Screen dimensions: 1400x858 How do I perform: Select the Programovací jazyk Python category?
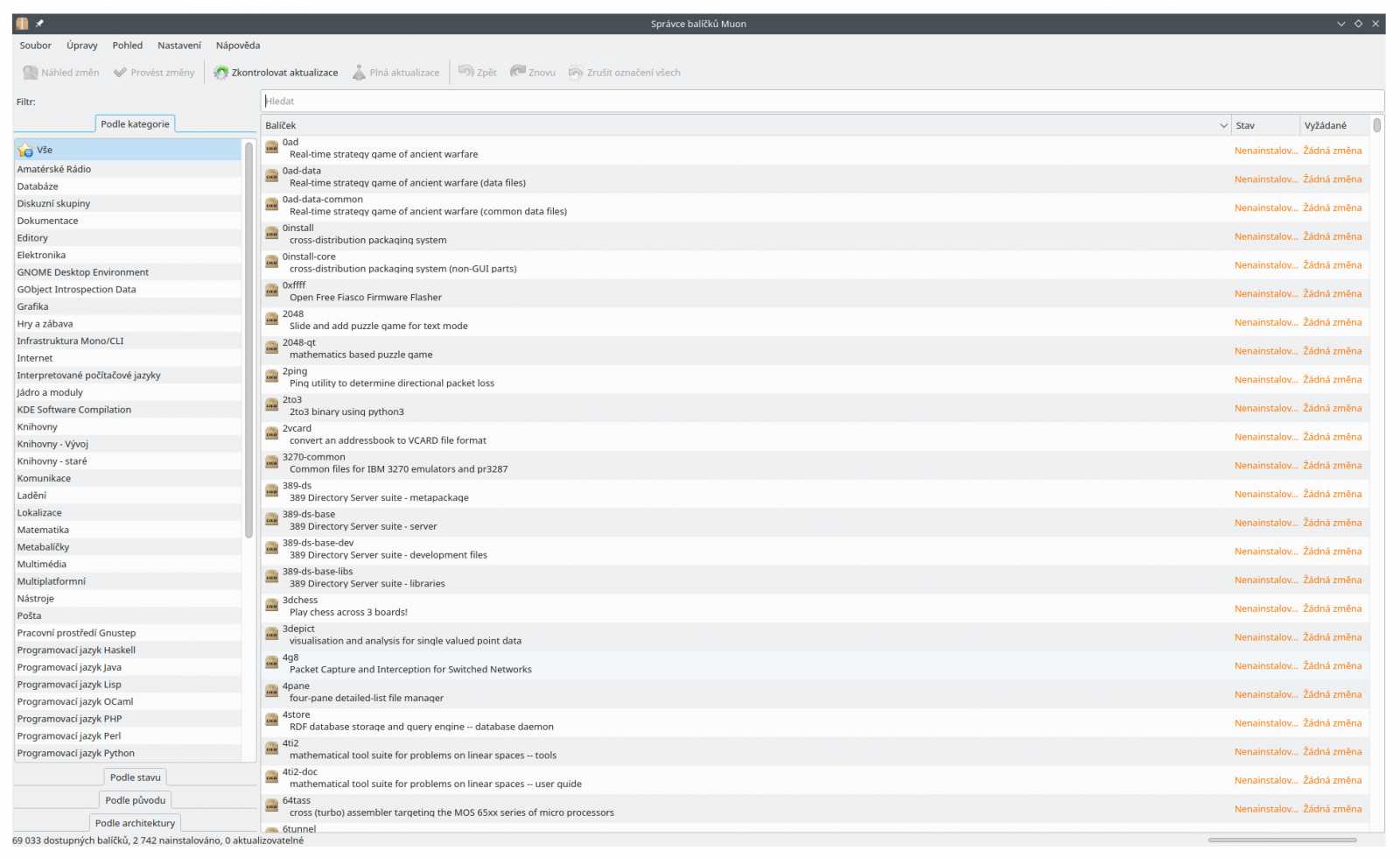pyautogui.click(x=128, y=754)
